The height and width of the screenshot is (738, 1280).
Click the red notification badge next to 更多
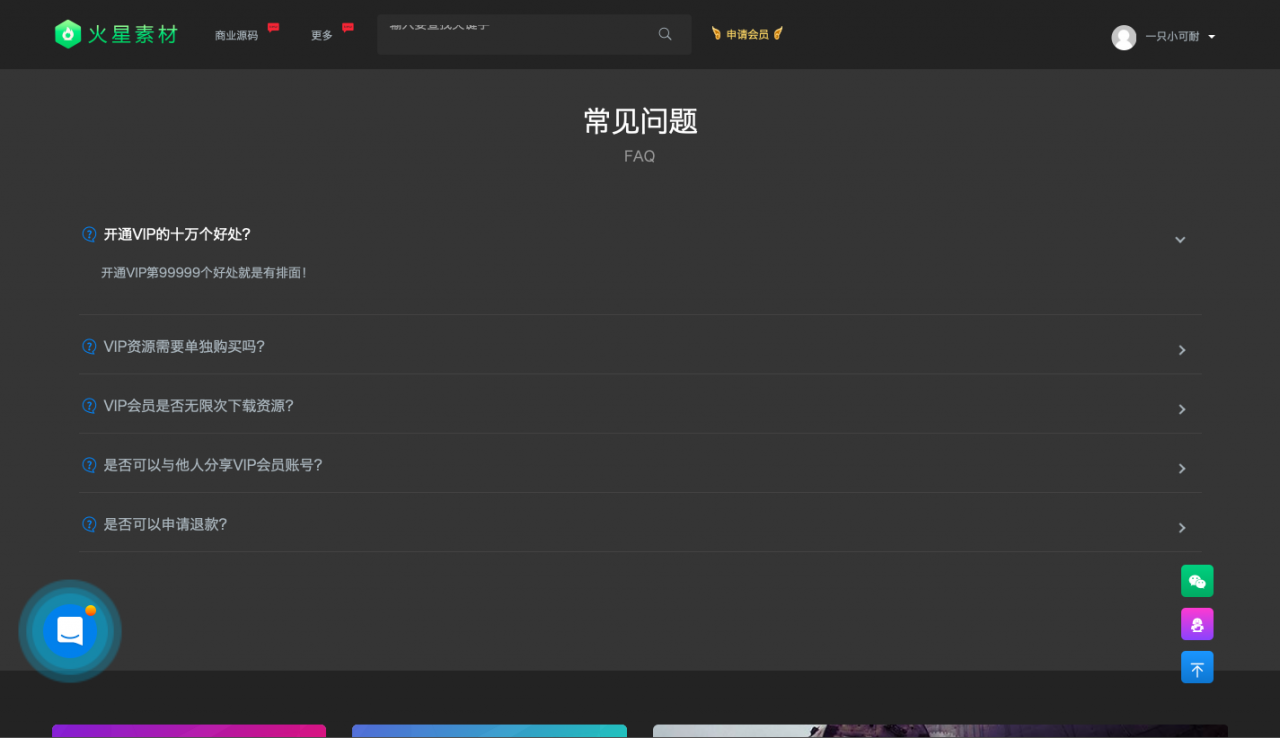347,27
